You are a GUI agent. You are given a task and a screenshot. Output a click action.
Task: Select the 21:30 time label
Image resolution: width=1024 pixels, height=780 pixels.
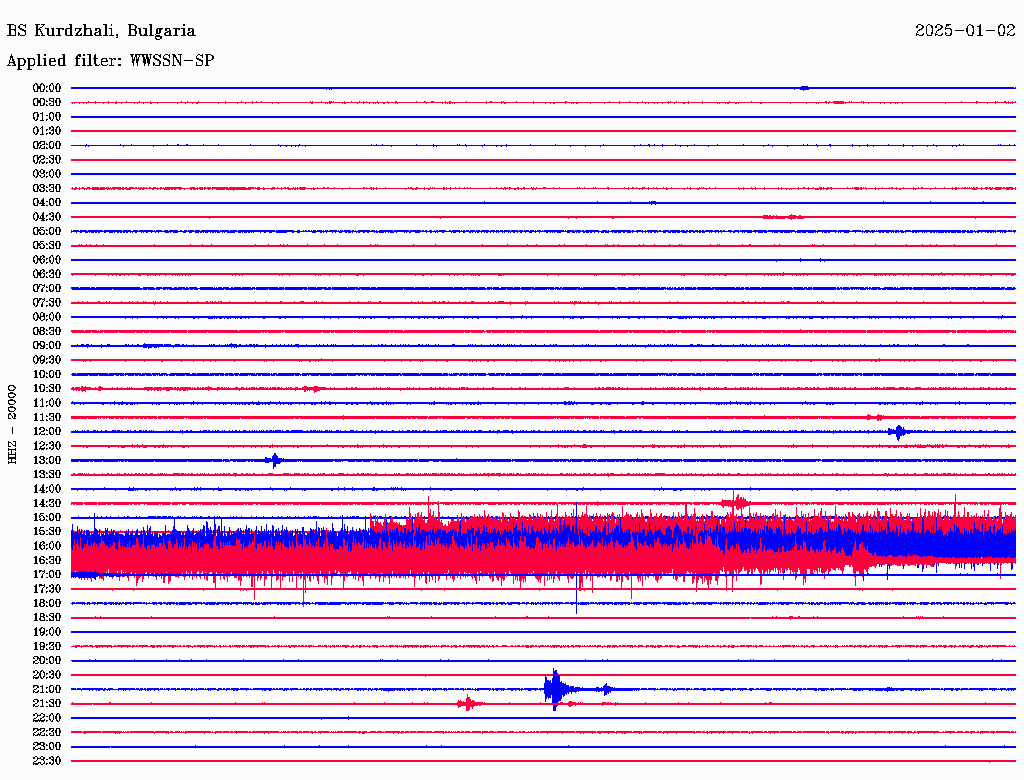click(x=47, y=704)
